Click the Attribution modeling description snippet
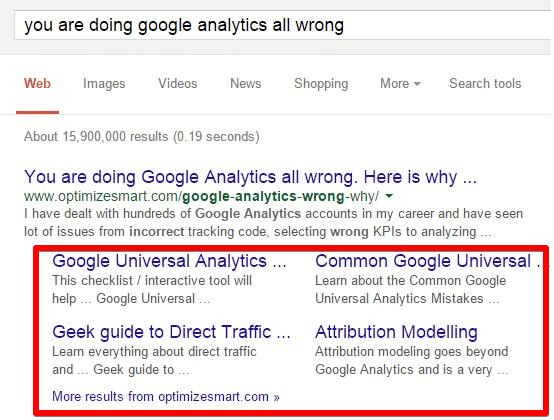Screen dimensions: 554x420 (412, 361)
